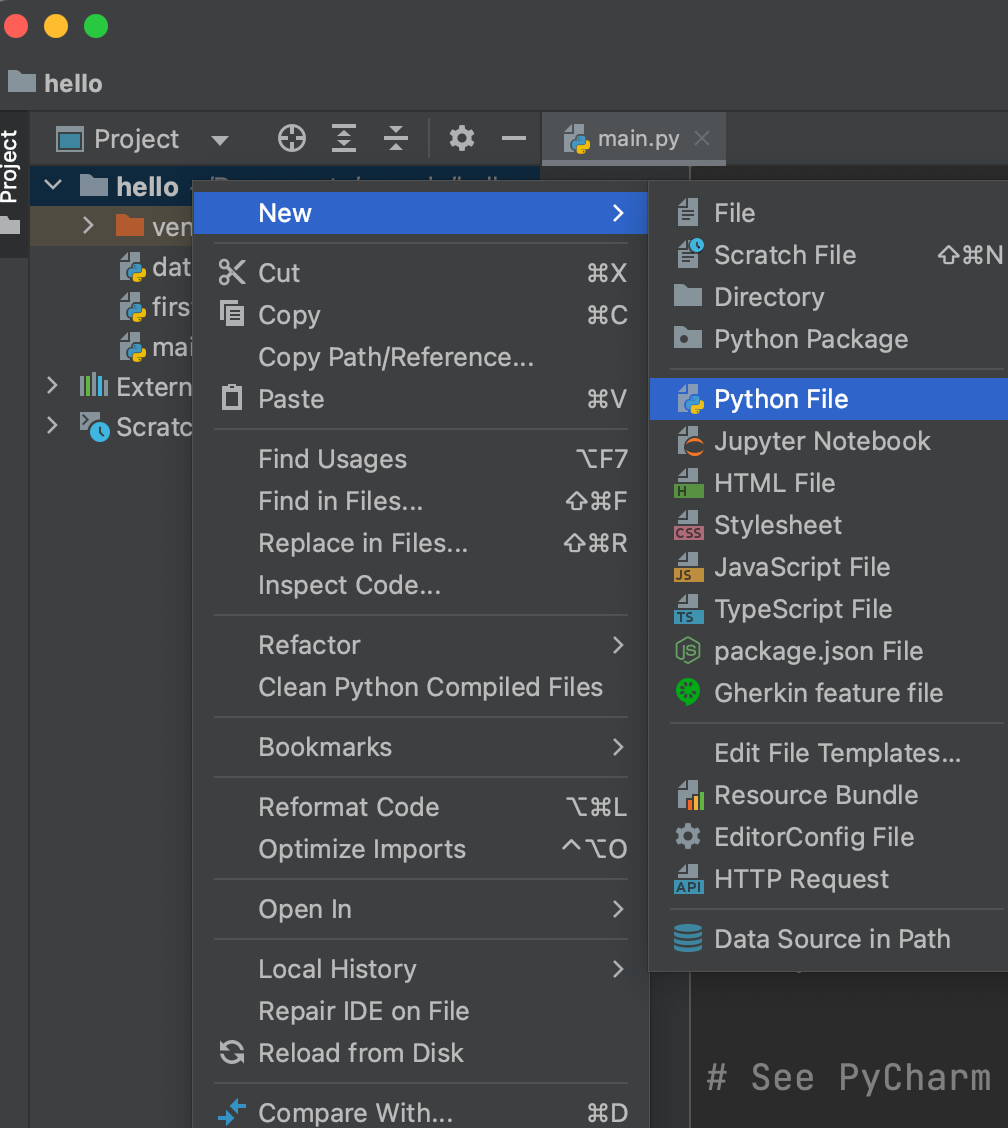Image resolution: width=1008 pixels, height=1128 pixels.
Task: Click the Expand All icon in Project toolbar
Action: click(x=344, y=138)
